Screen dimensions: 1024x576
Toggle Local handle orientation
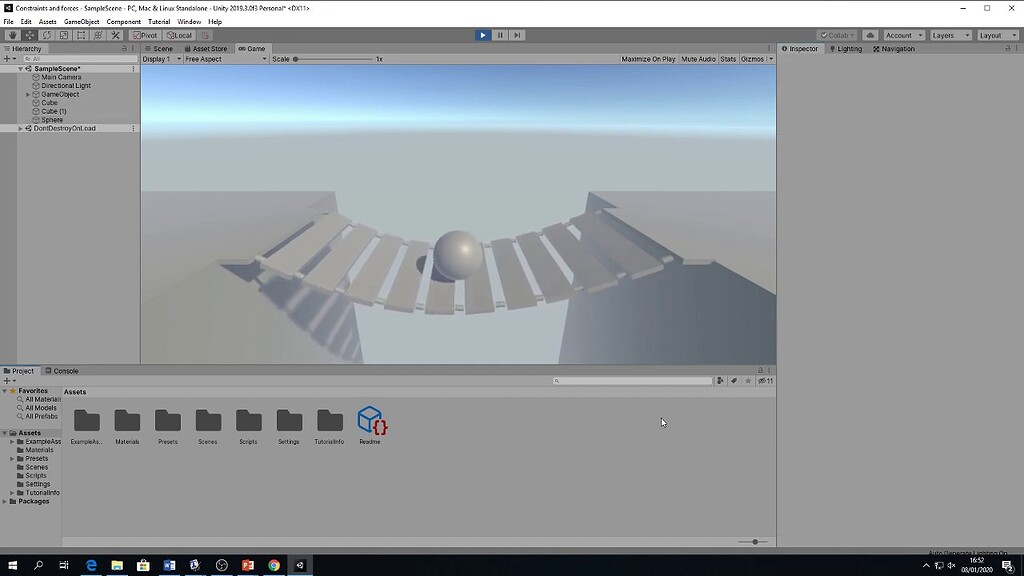(x=180, y=35)
